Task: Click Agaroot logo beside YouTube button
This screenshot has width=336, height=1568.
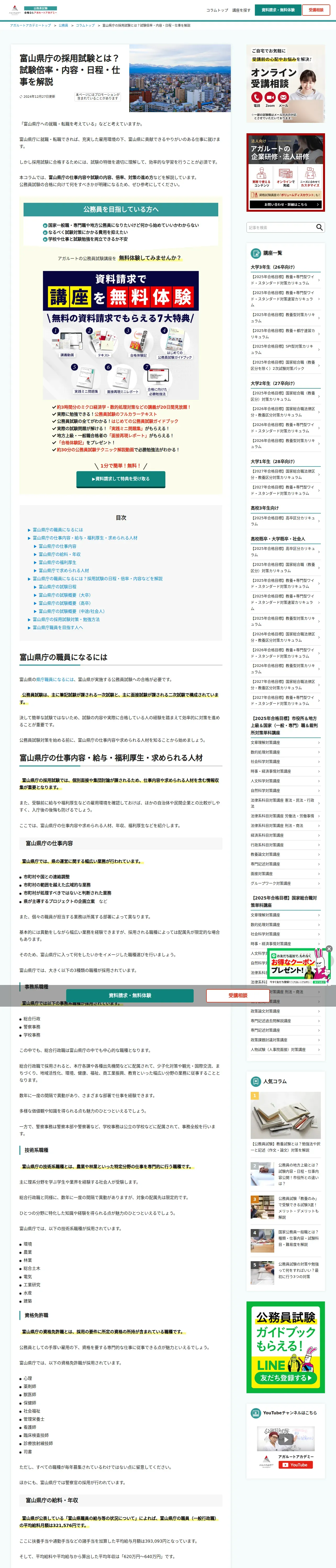Action: pyautogui.click(x=266, y=1461)
